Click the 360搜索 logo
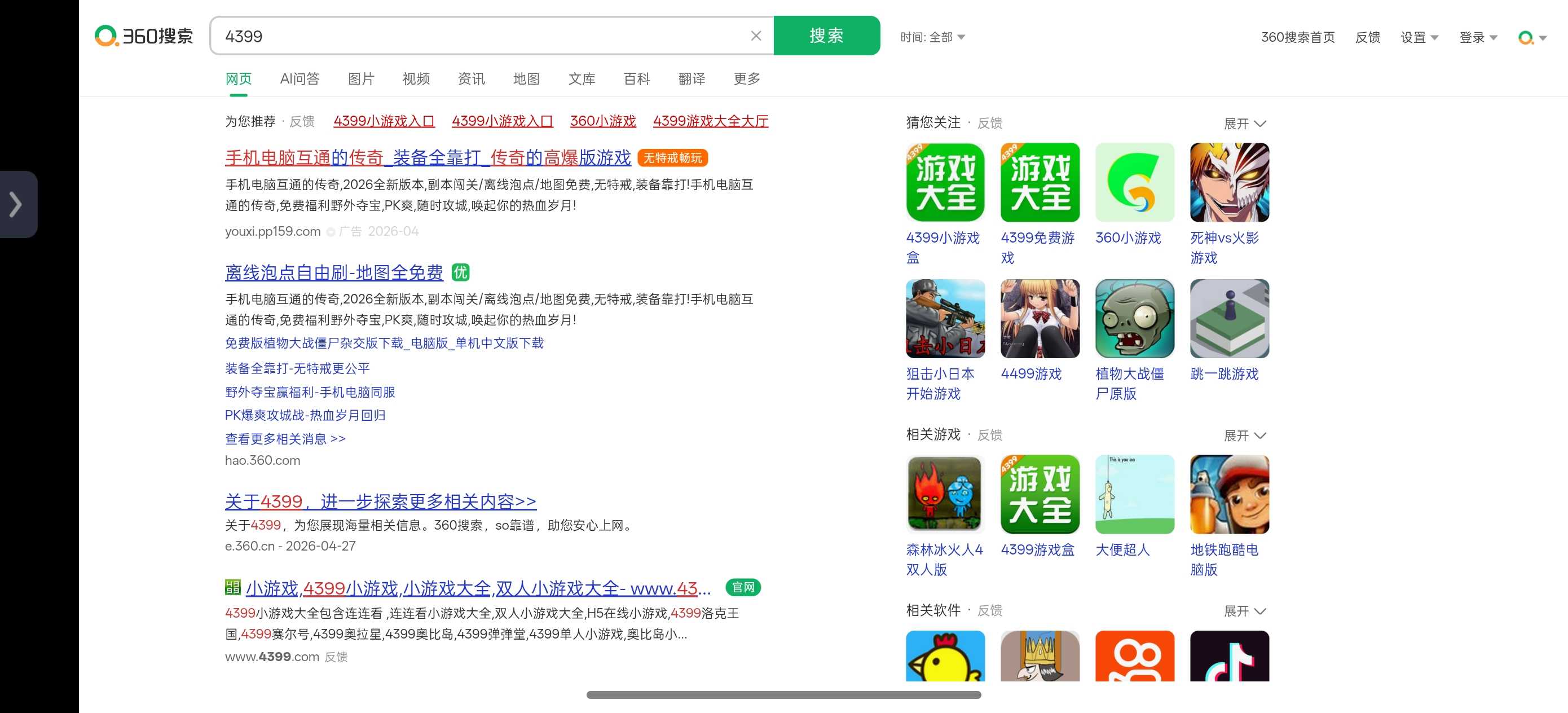Viewport: 1568px width, 713px height. (144, 36)
